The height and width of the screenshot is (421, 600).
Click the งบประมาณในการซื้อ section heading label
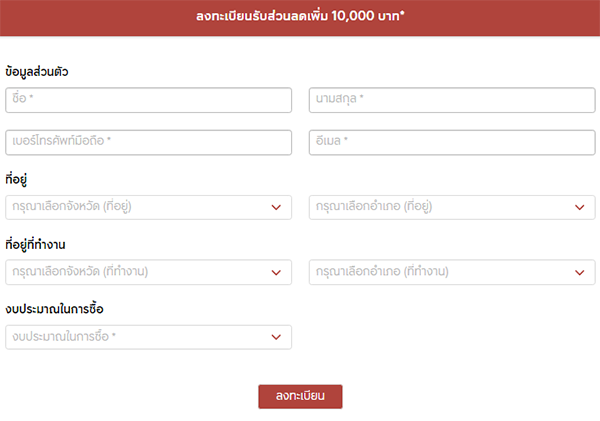coord(54,309)
